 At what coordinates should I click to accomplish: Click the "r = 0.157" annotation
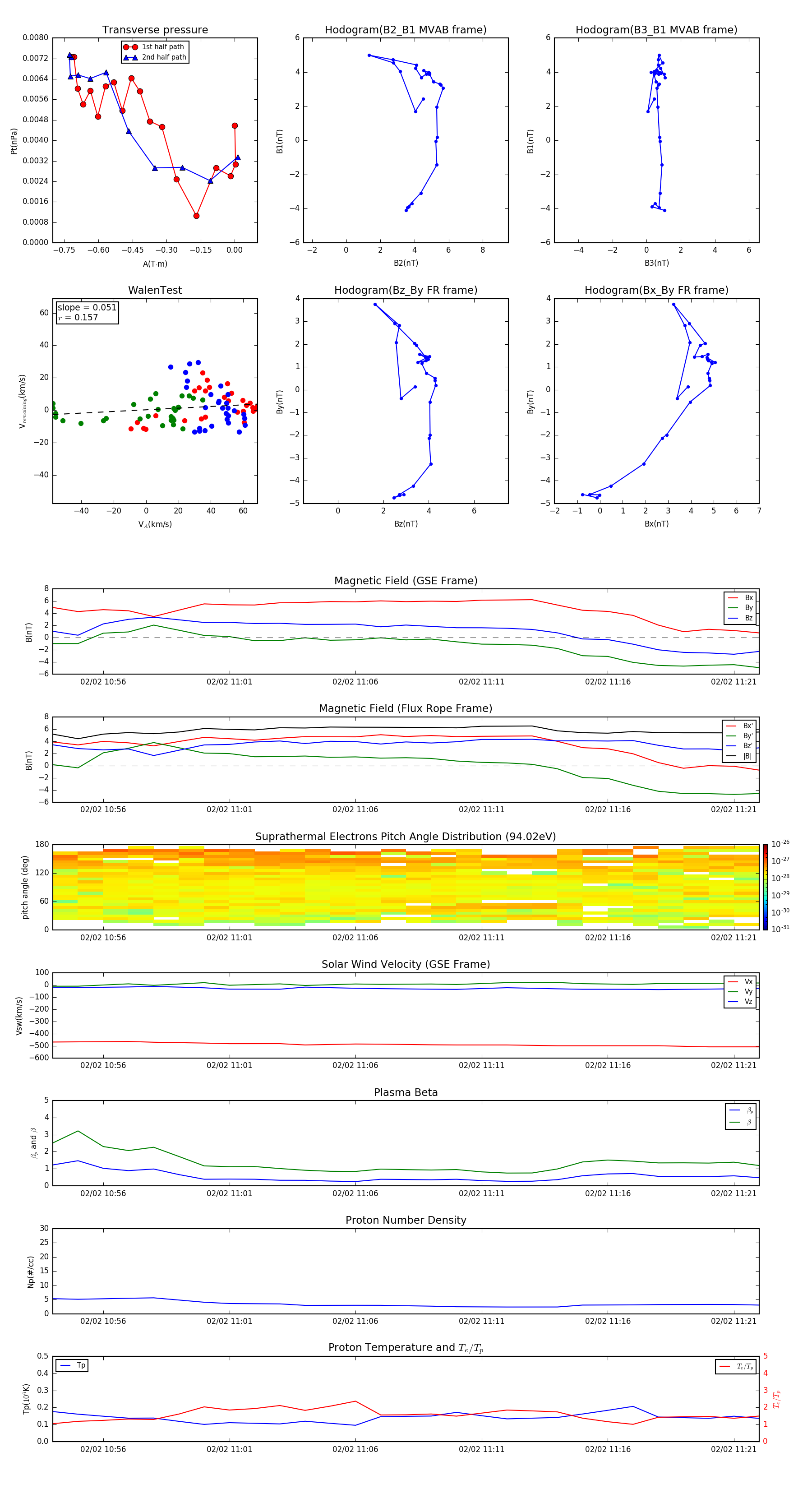pyautogui.click(x=78, y=317)
